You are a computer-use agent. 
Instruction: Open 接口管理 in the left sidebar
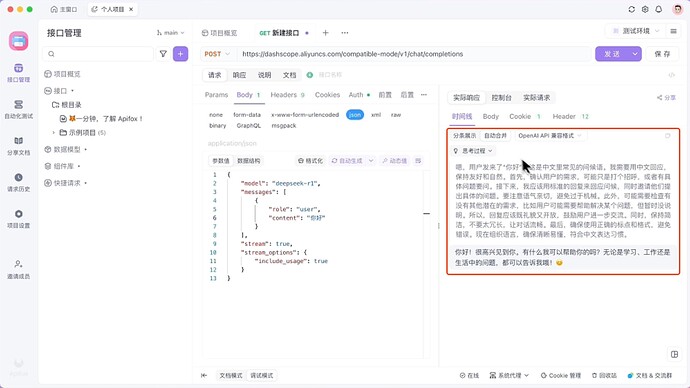18,73
